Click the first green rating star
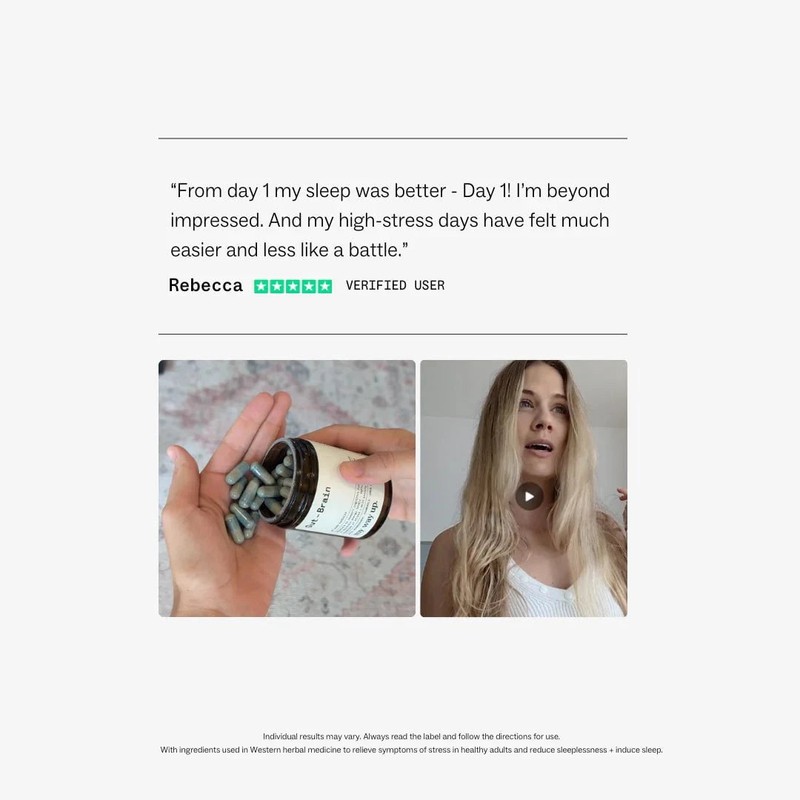The image size is (800, 800). (x=261, y=286)
